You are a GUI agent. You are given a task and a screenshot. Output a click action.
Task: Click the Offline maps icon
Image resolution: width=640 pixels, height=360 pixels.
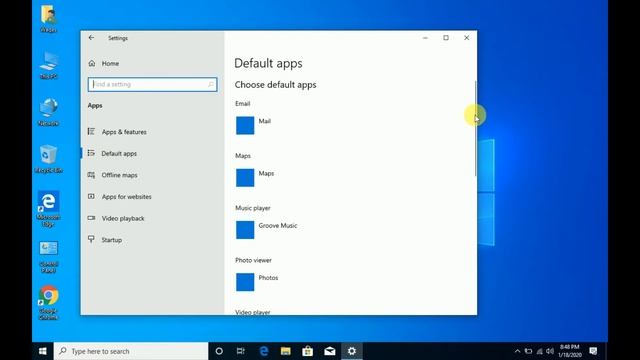click(91, 175)
